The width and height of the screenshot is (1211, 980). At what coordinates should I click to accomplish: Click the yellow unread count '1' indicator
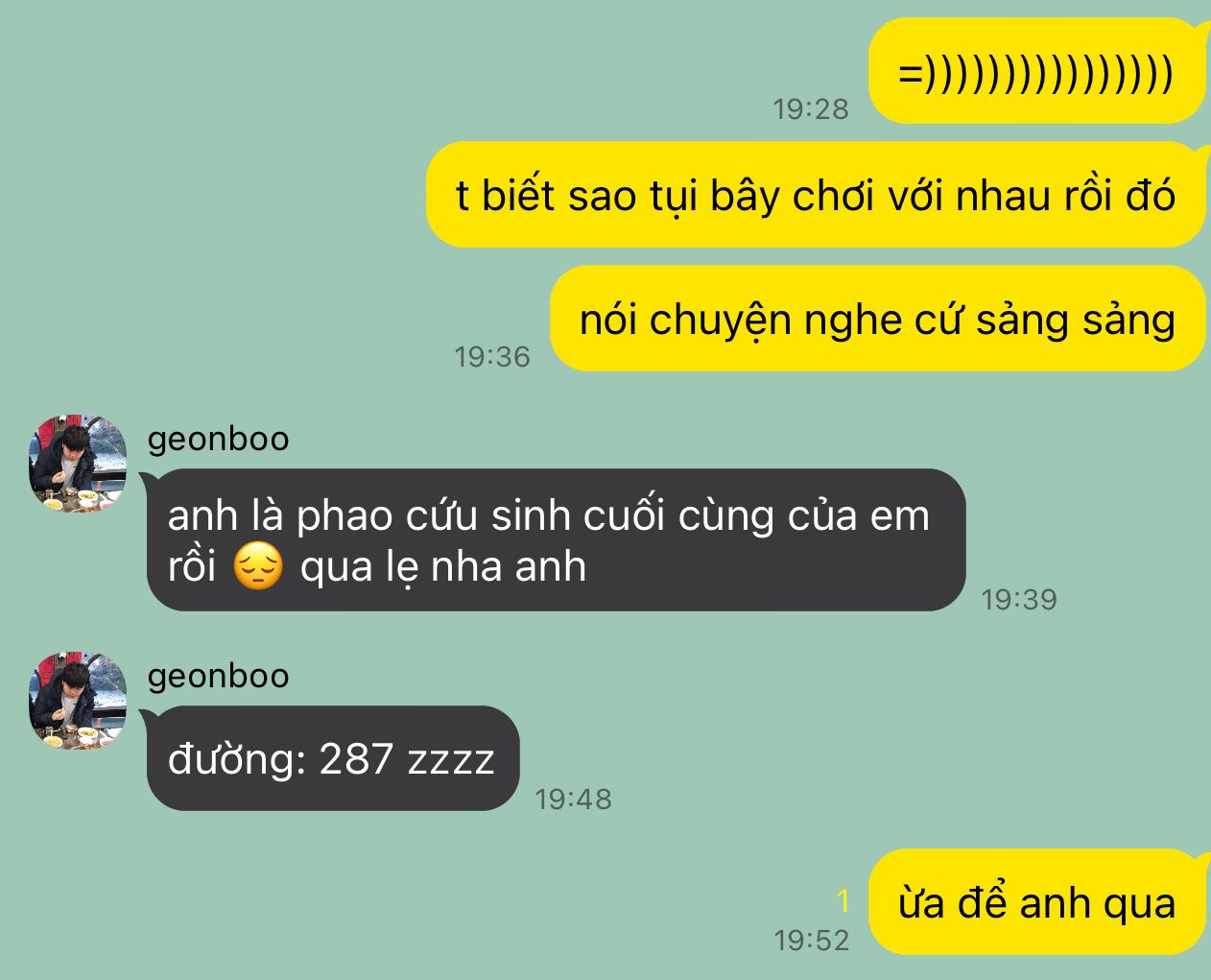[843, 901]
